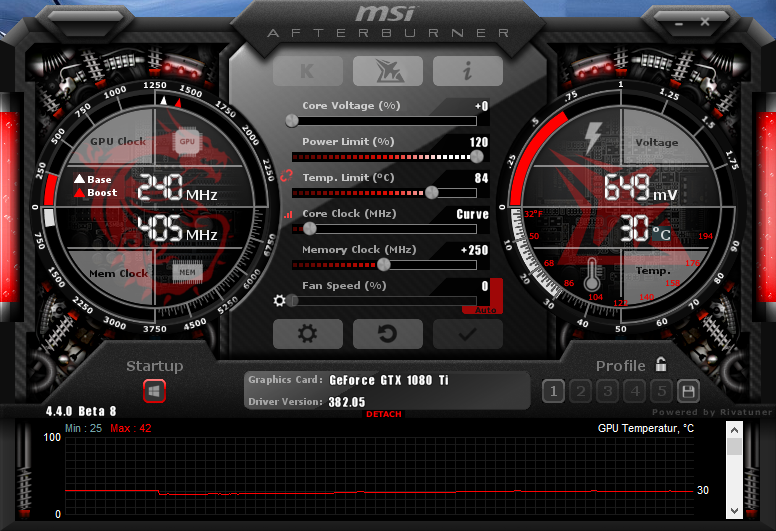Click the thermometer temperature icon
This screenshot has width=776, height=531.
[592, 275]
